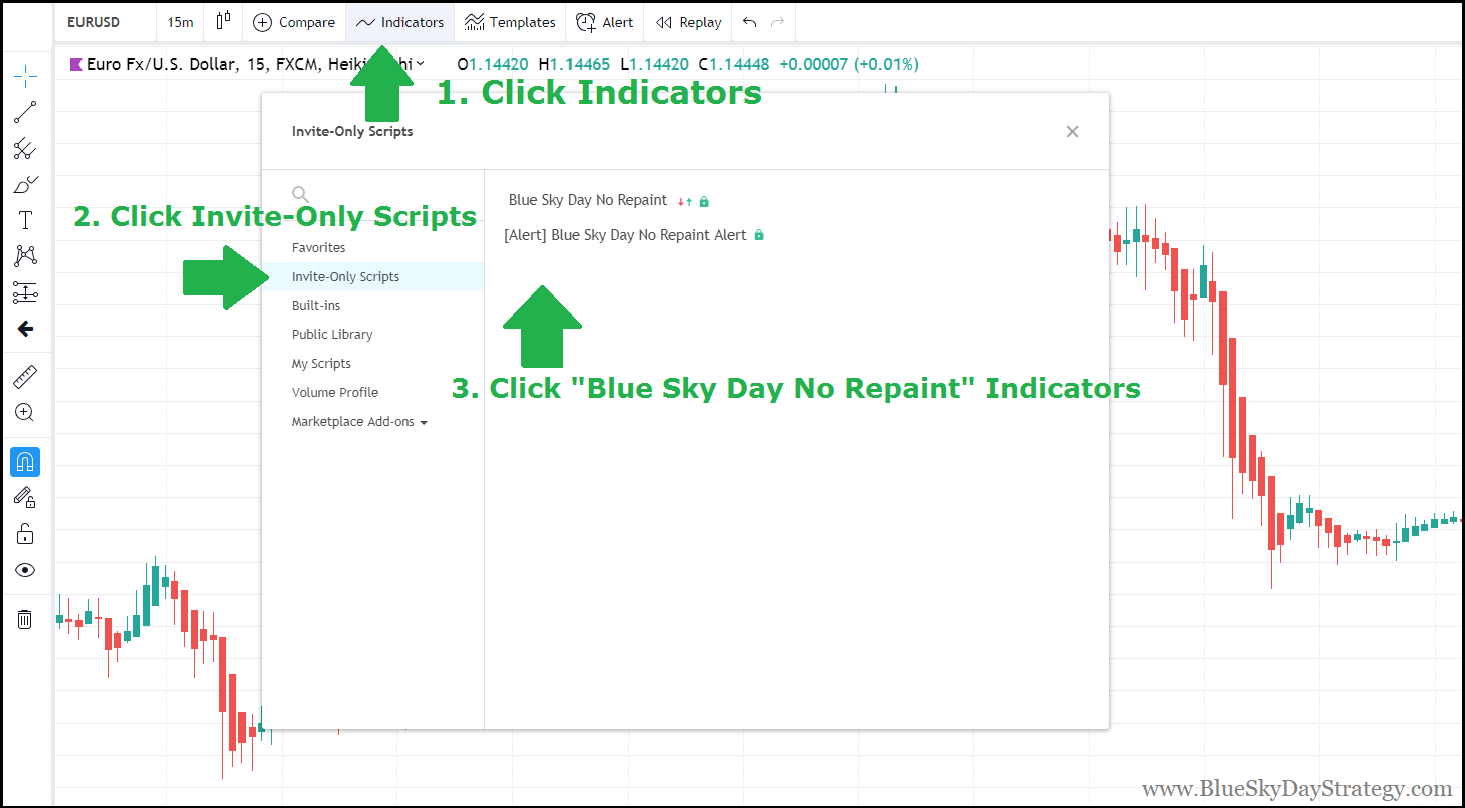
Task: Open the Templates menu
Action: coord(510,22)
